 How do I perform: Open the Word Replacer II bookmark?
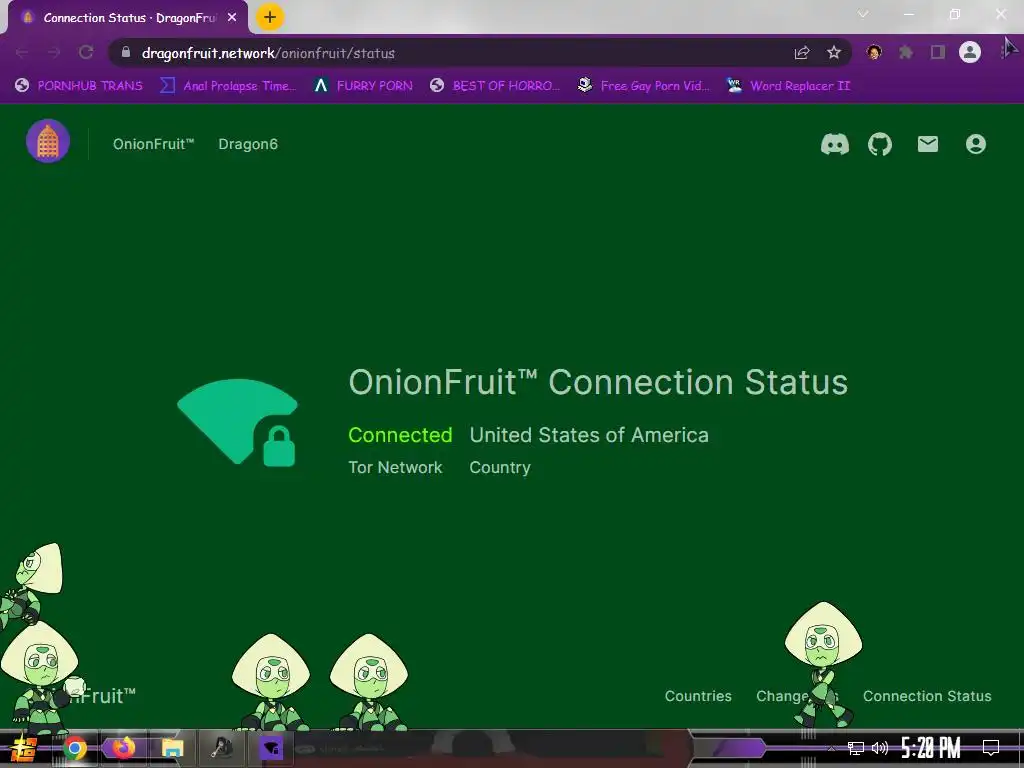[x=789, y=86]
